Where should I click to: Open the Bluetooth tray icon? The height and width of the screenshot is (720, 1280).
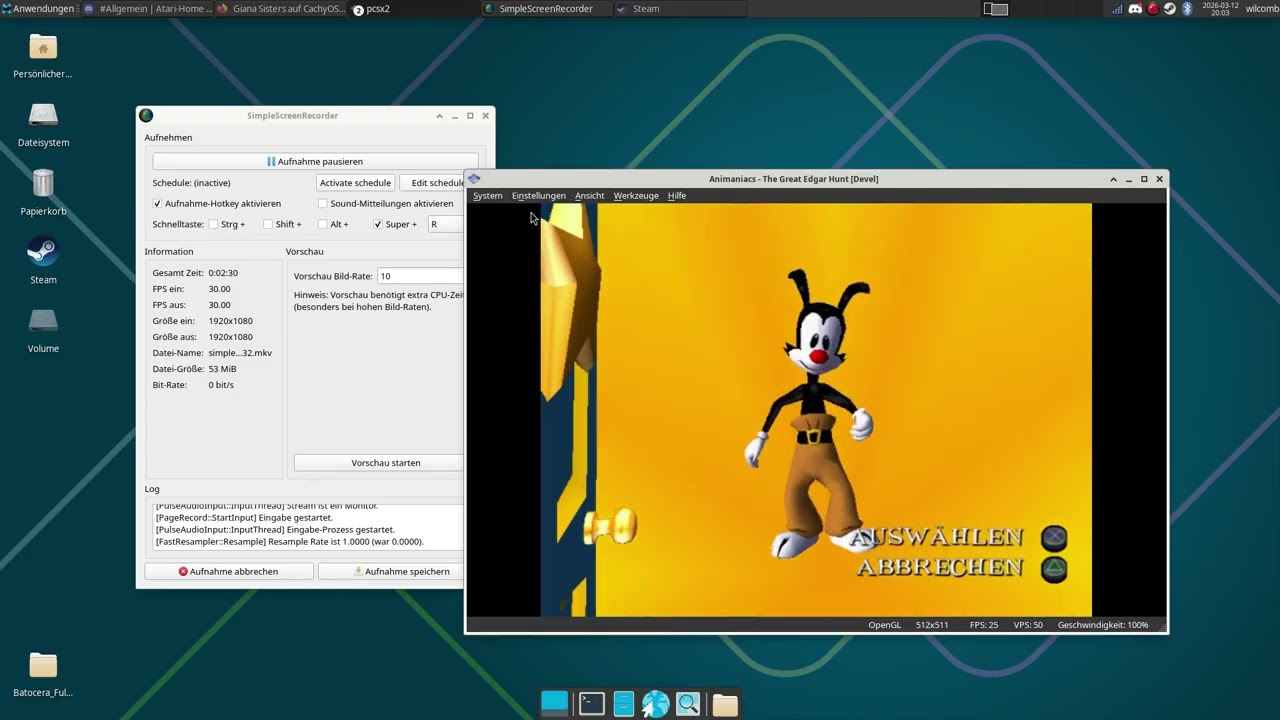1187,9
